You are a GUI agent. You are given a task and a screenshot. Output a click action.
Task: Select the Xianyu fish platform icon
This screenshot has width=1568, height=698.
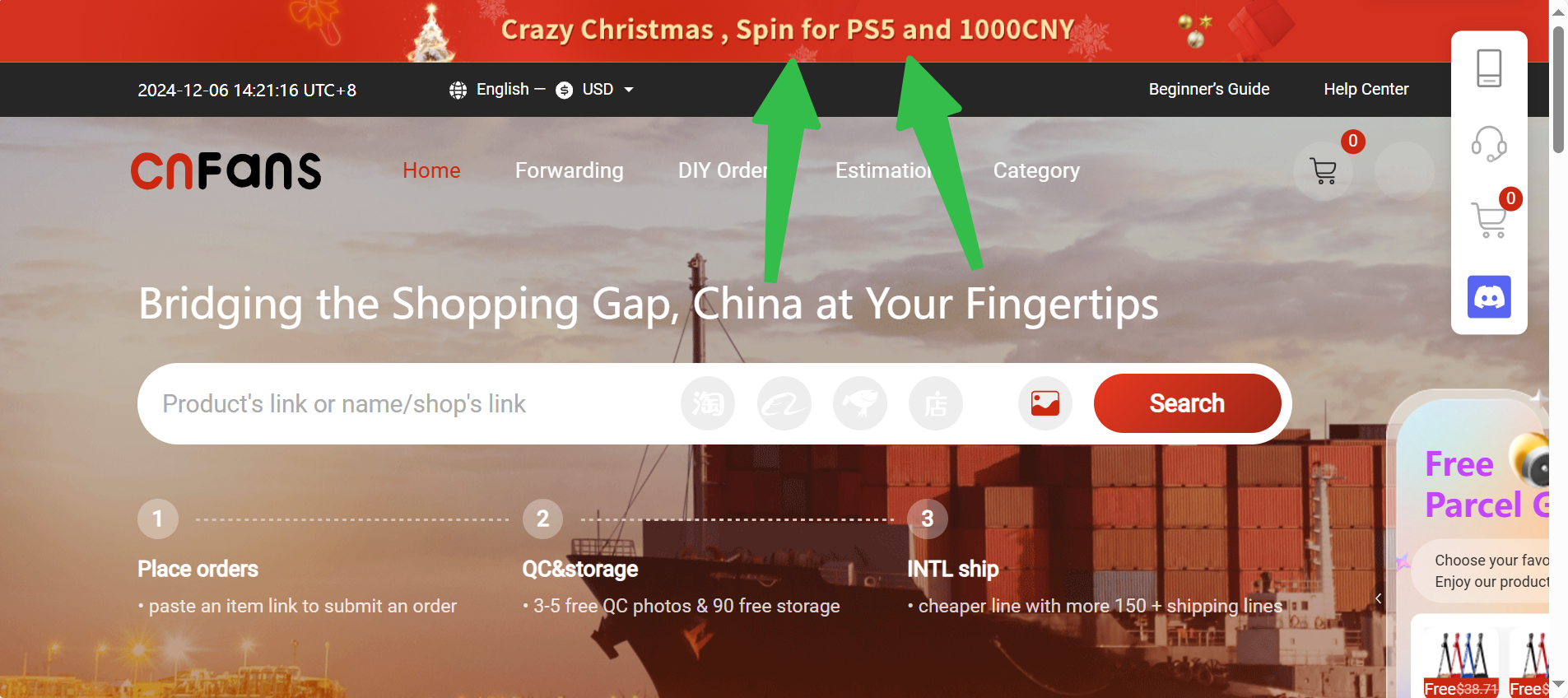click(x=859, y=403)
